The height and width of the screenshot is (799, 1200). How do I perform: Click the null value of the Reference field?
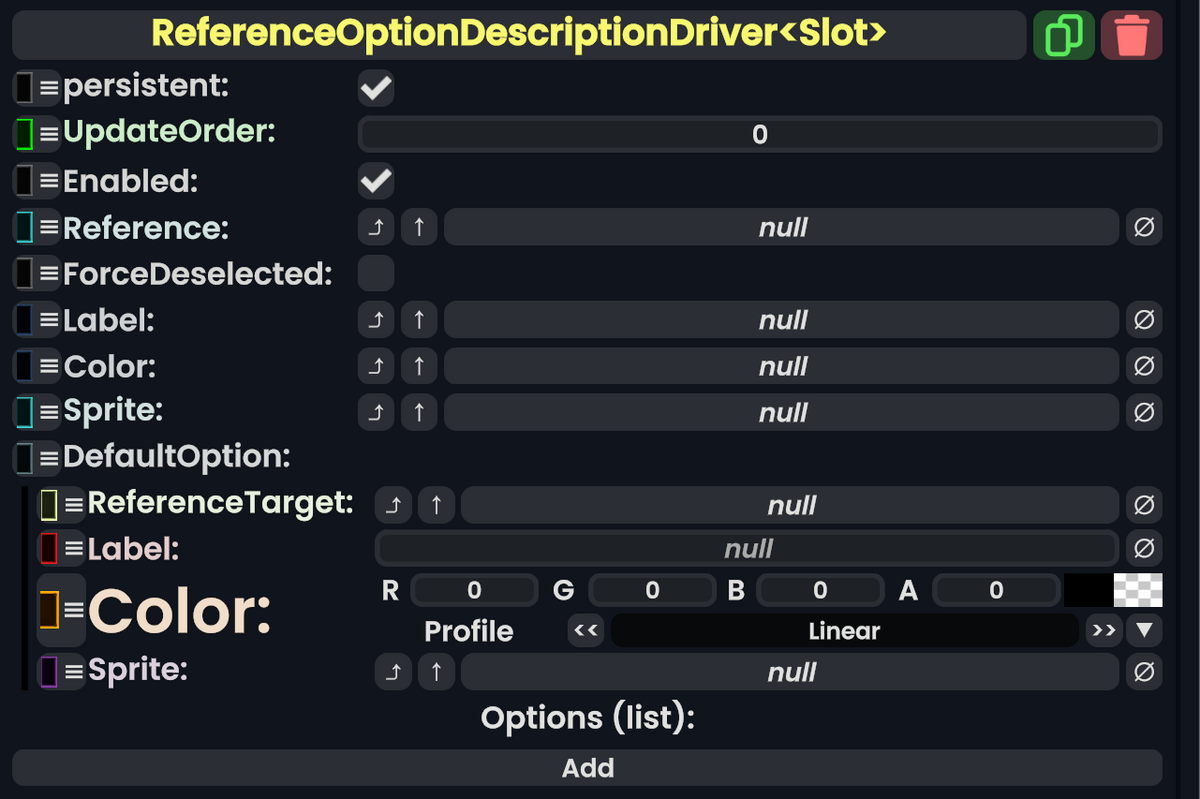click(x=782, y=227)
